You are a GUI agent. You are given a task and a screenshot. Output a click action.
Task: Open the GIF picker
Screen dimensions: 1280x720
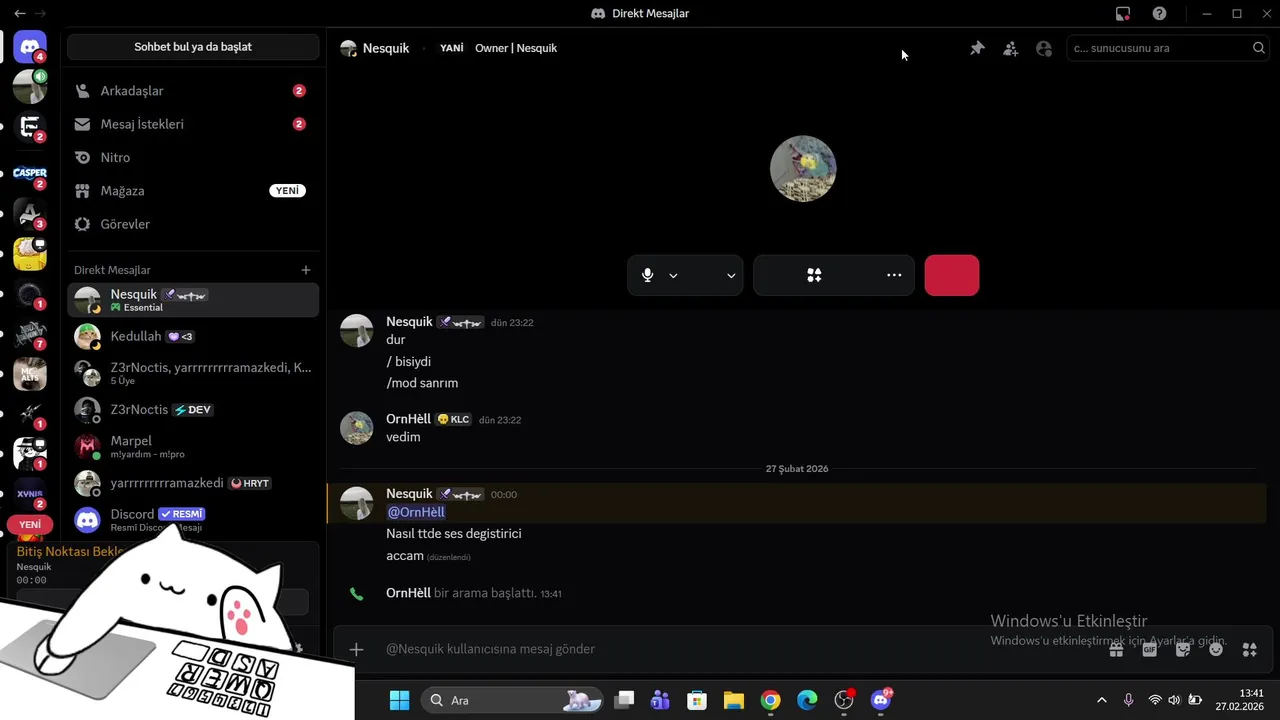click(1150, 649)
